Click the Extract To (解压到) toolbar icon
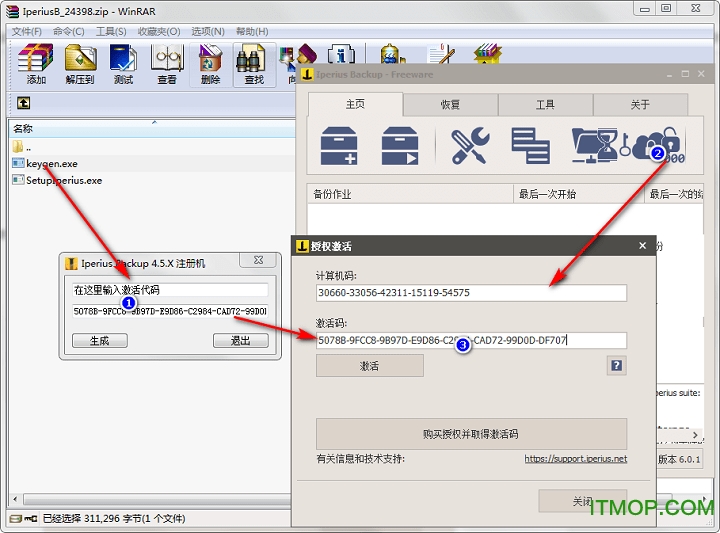720x533 pixels. click(x=80, y=58)
